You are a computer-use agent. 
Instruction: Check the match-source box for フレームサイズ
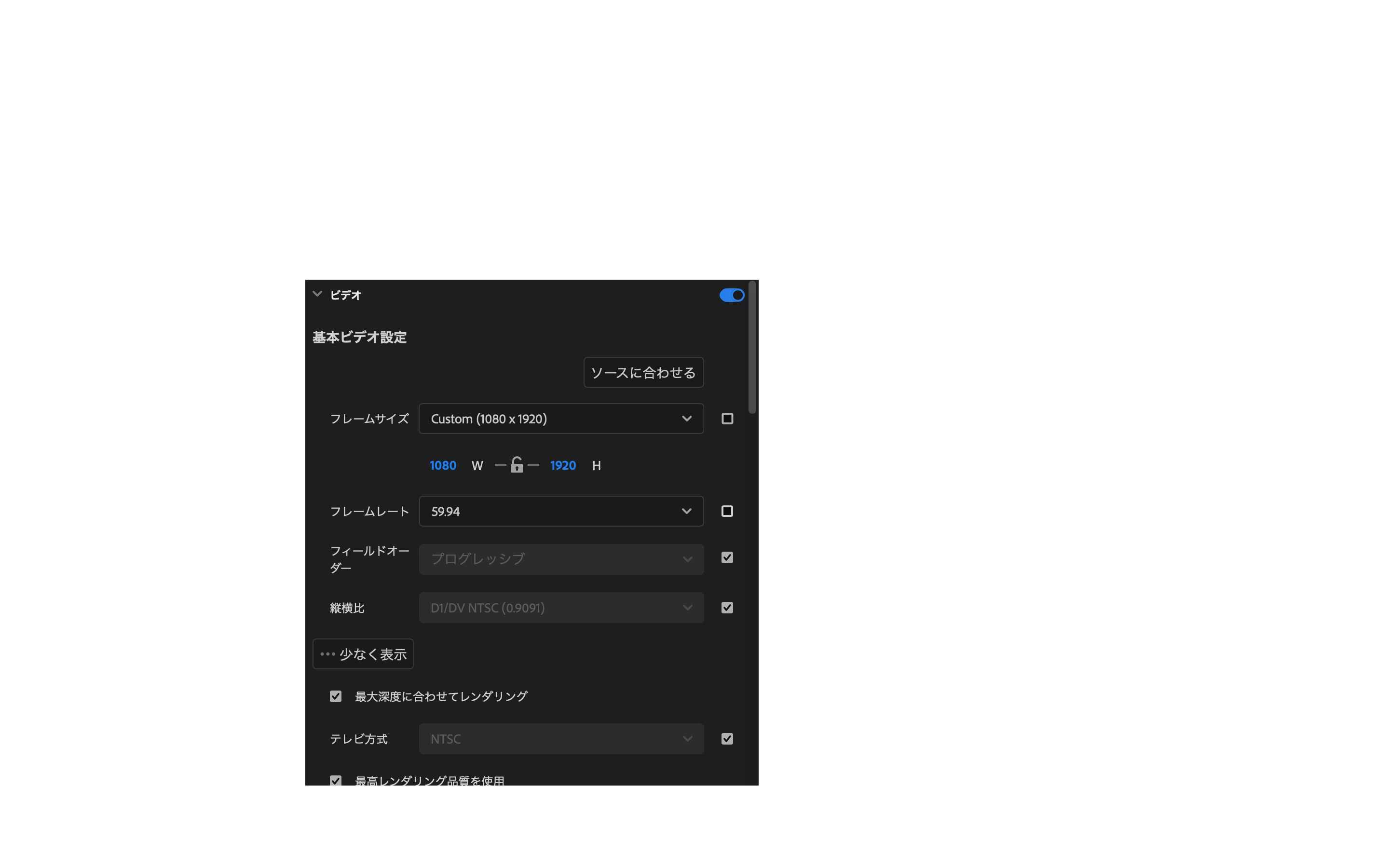point(727,419)
